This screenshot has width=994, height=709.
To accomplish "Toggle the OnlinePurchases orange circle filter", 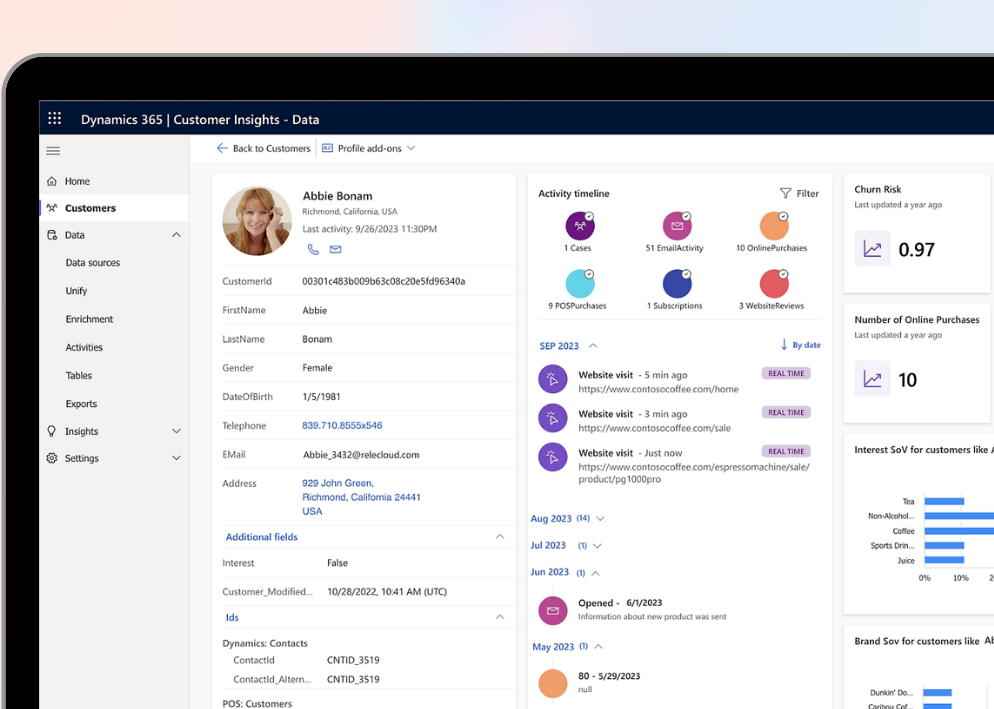I will point(773,226).
